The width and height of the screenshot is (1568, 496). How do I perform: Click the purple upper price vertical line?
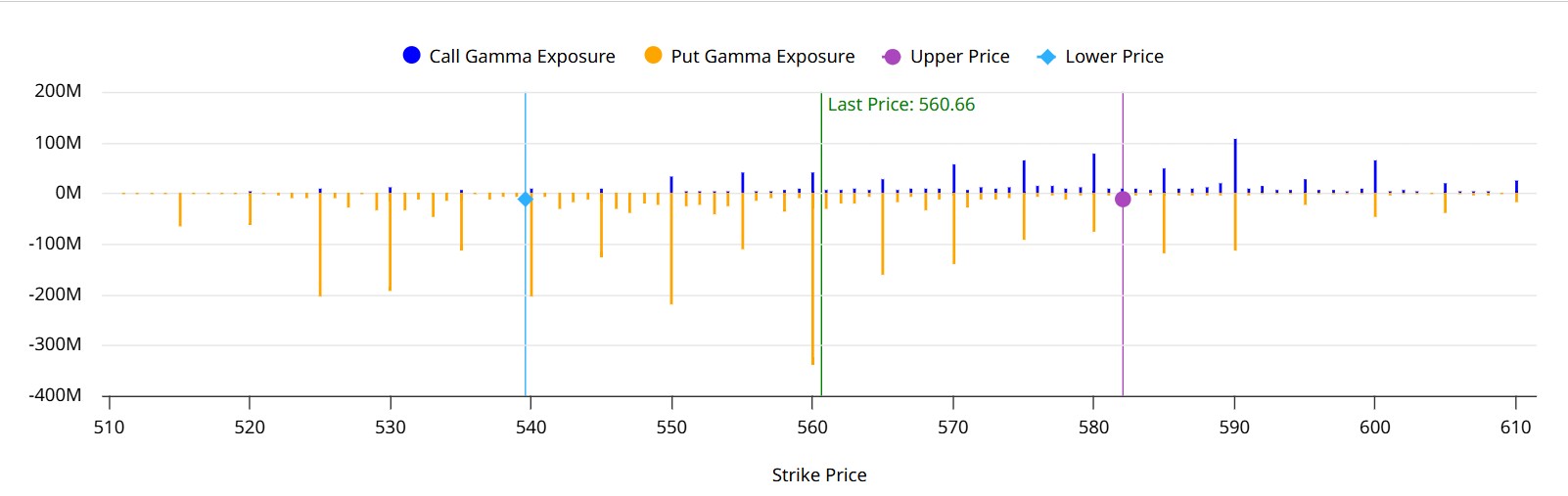coord(1123,293)
